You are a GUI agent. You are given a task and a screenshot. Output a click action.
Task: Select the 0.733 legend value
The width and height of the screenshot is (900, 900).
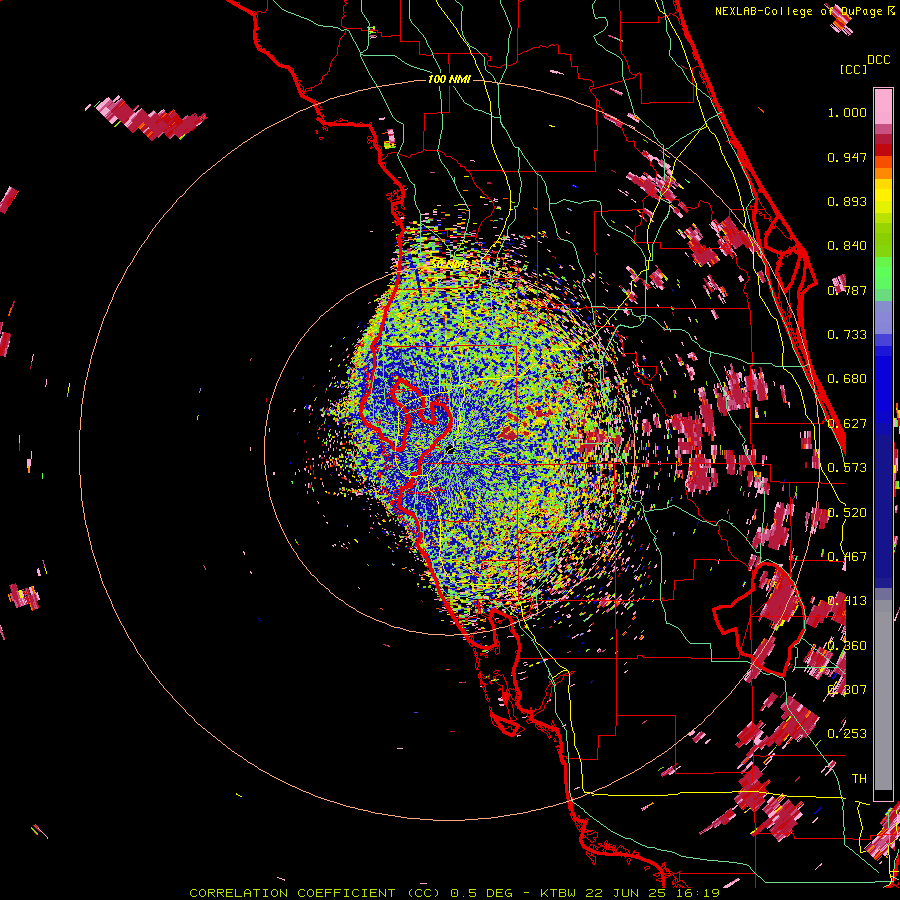click(x=847, y=334)
